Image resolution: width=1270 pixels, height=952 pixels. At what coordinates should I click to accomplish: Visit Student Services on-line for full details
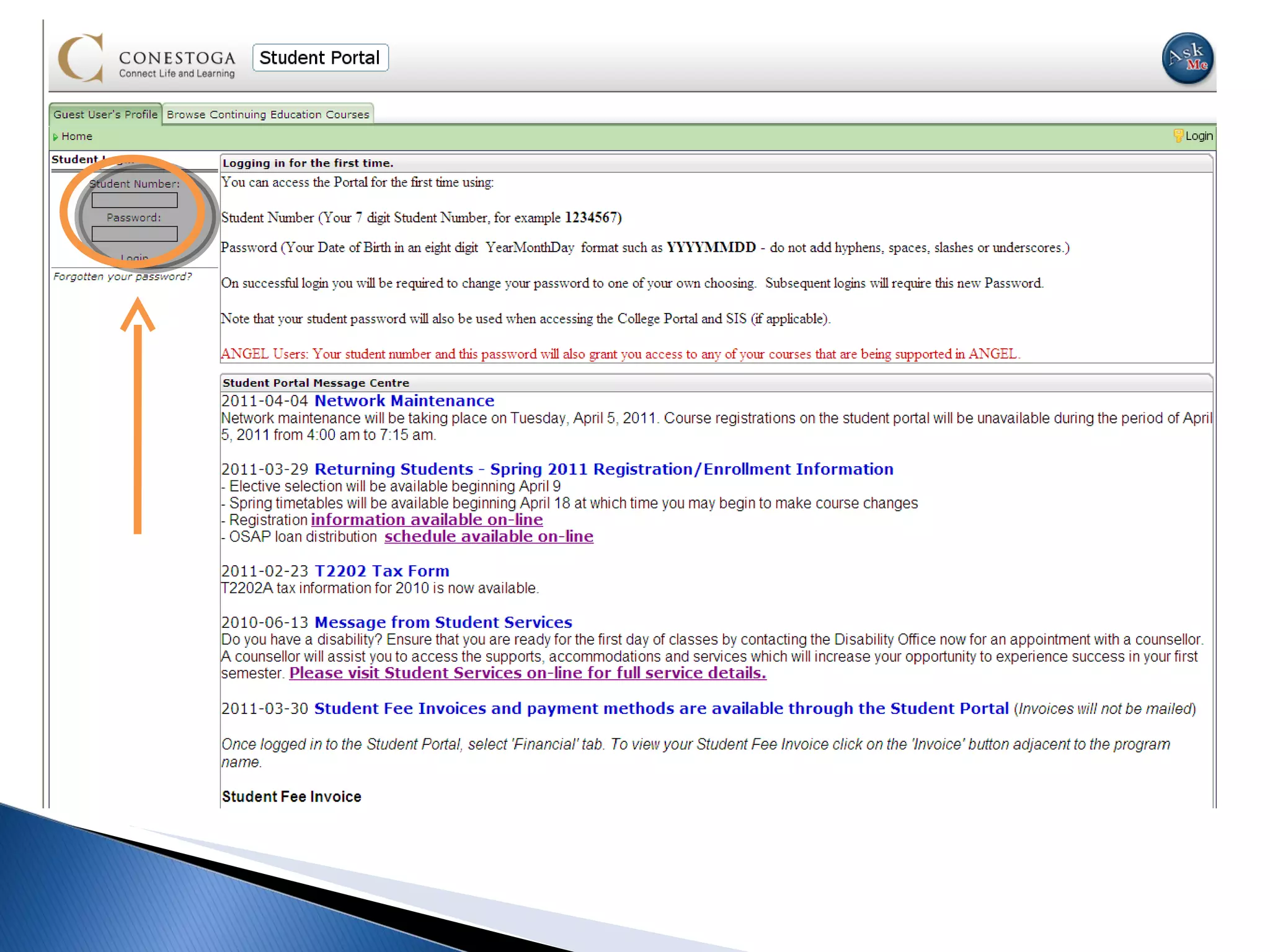coord(528,673)
